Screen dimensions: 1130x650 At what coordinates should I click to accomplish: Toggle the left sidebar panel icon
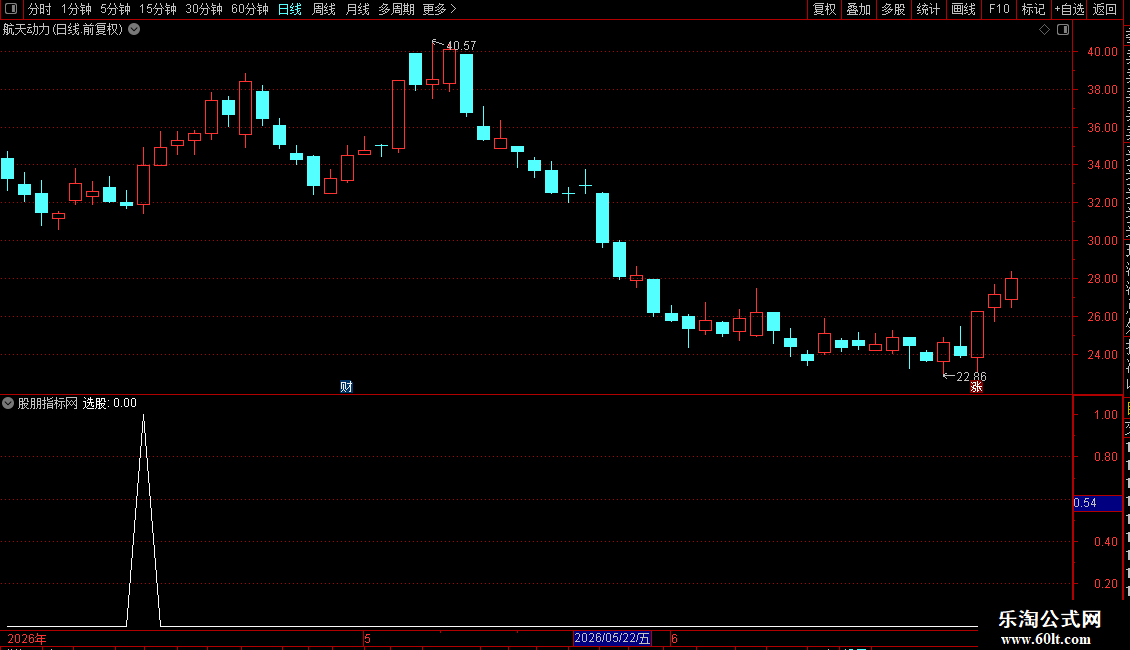coord(11,9)
